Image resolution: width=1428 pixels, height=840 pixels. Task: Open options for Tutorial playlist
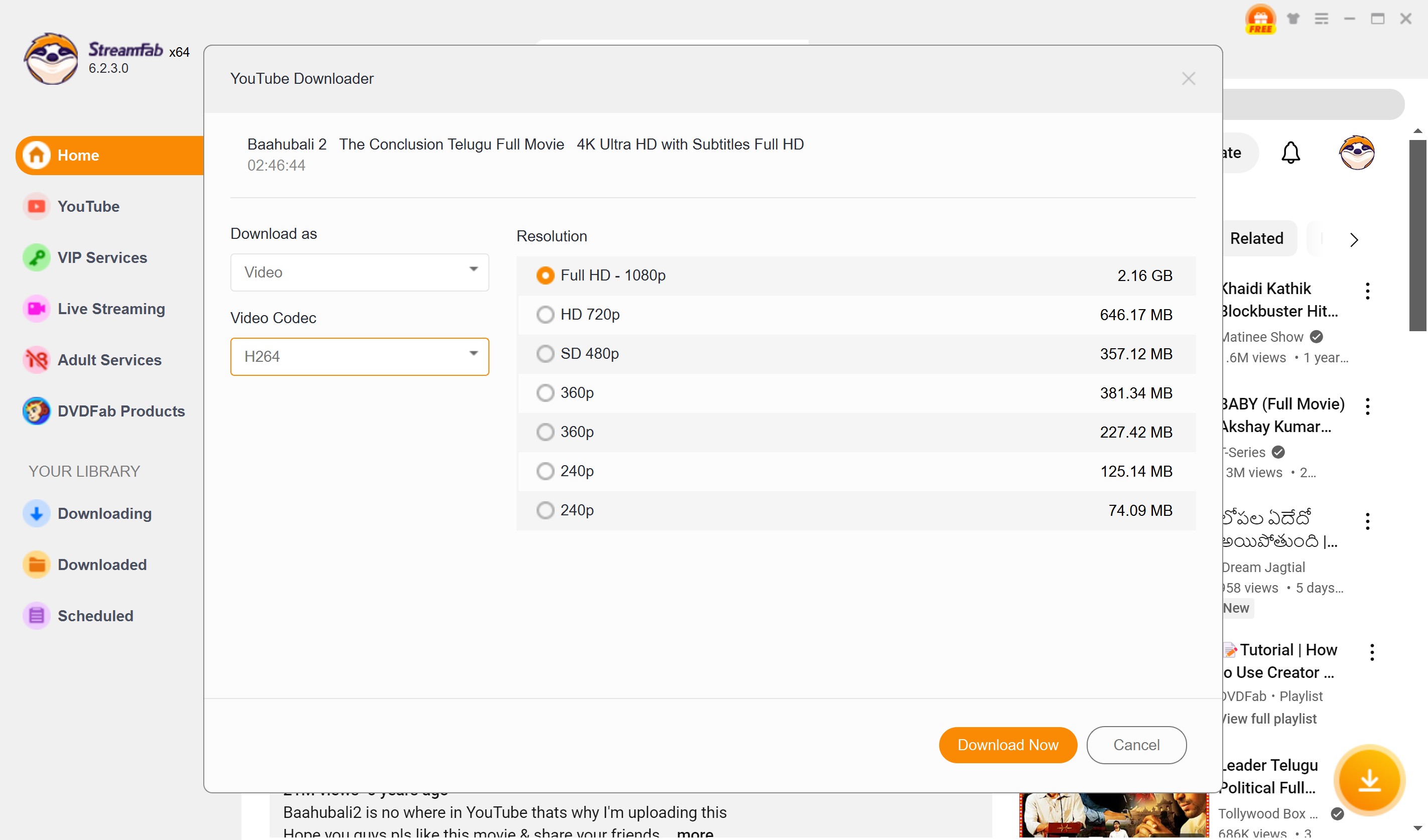pyautogui.click(x=1371, y=652)
